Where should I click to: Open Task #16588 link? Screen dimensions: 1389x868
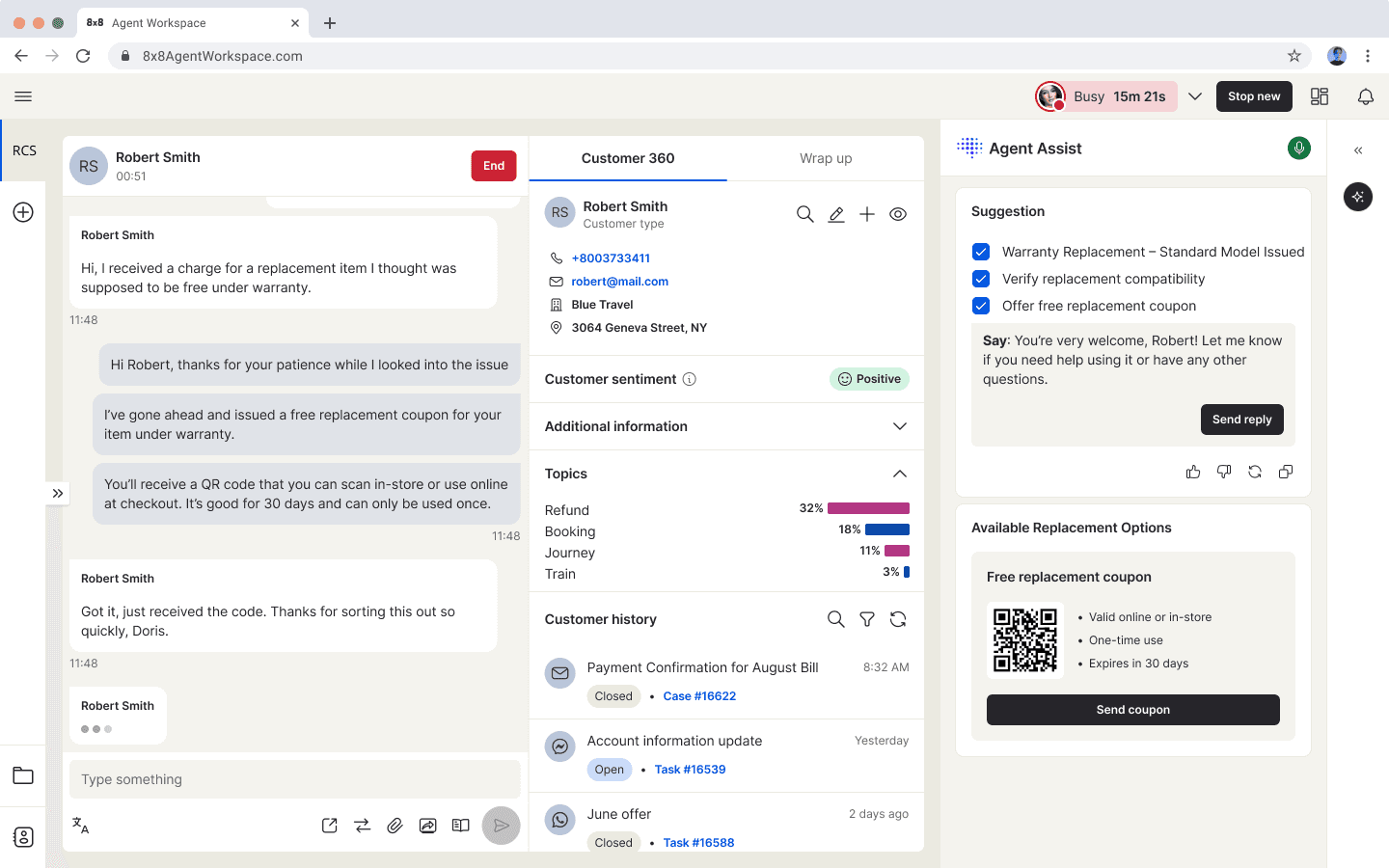point(698,843)
